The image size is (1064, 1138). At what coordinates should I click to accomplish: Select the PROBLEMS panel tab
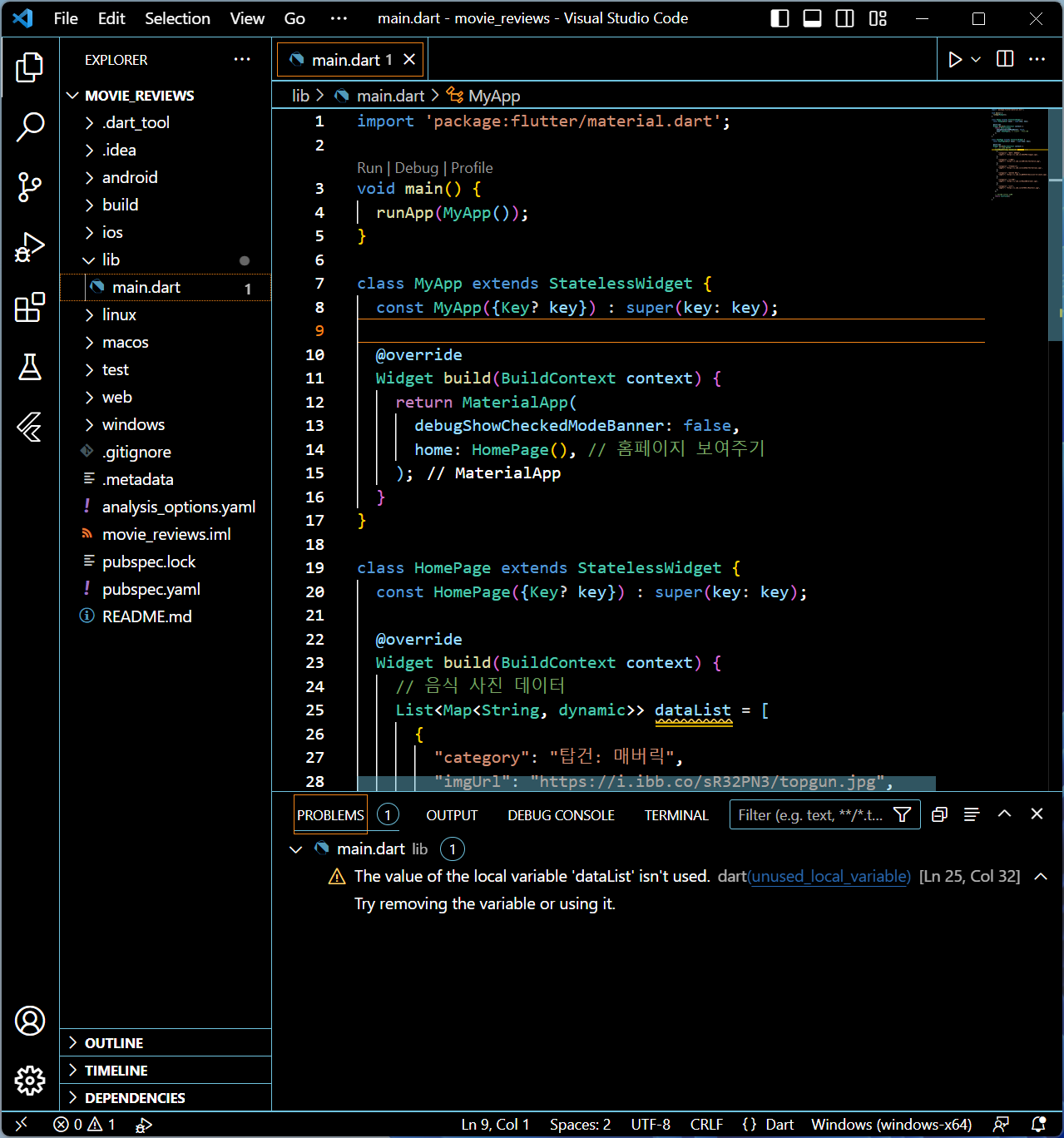click(x=330, y=815)
